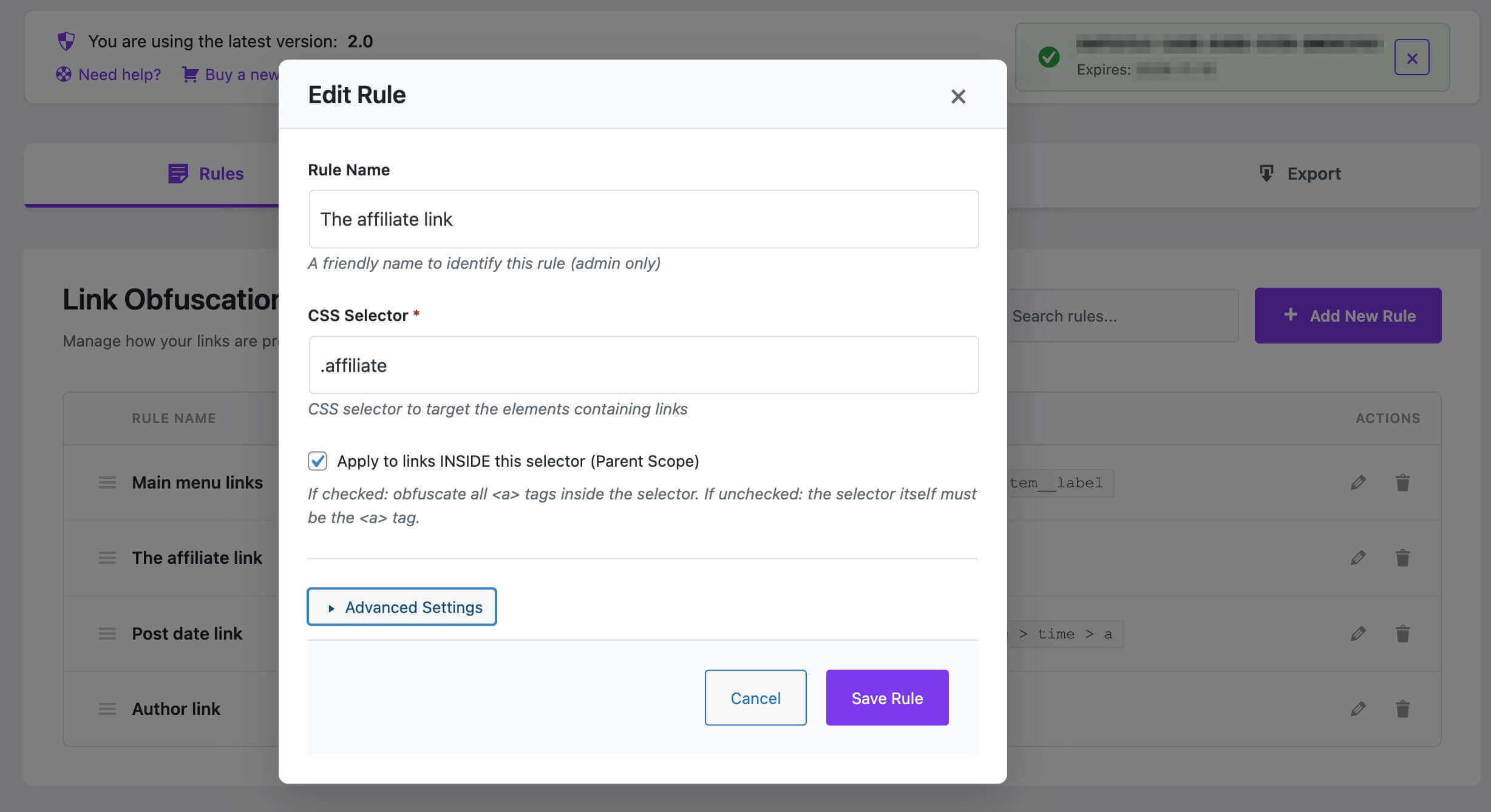Select the Rules tab

(206, 174)
